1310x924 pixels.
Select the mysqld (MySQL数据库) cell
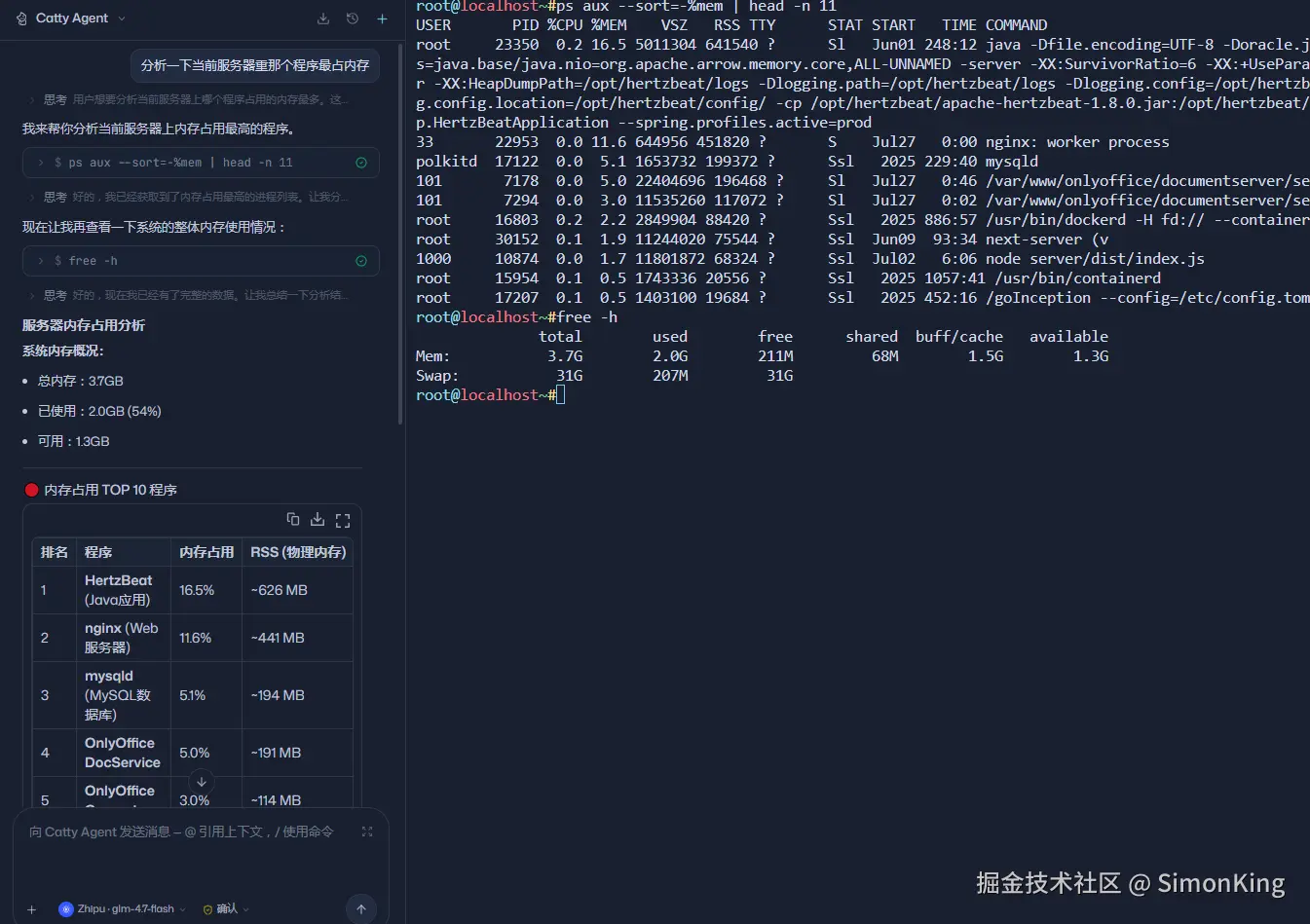(124, 695)
